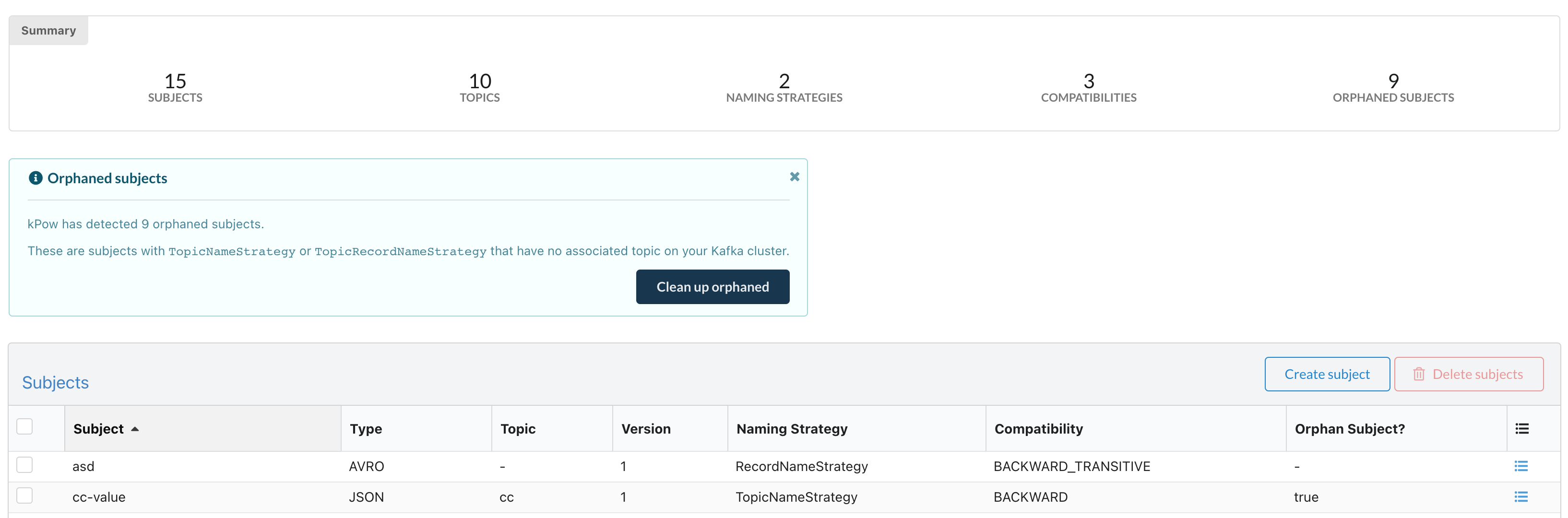Click the Clean up orphaned button
Screen dimensions: 1568x518
(712, 286)
